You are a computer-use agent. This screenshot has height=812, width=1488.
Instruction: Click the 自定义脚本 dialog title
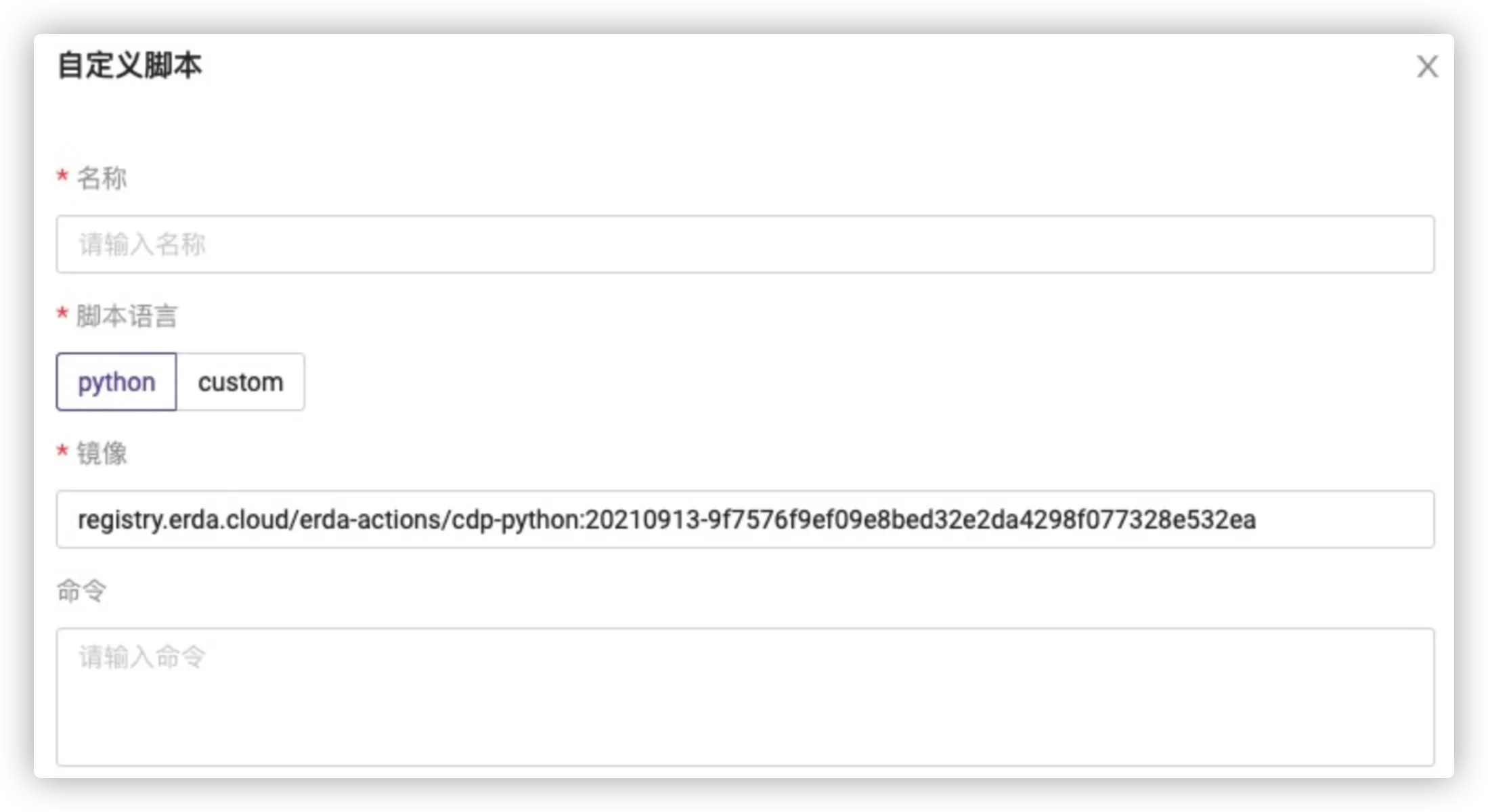click(x=129, y=66)
